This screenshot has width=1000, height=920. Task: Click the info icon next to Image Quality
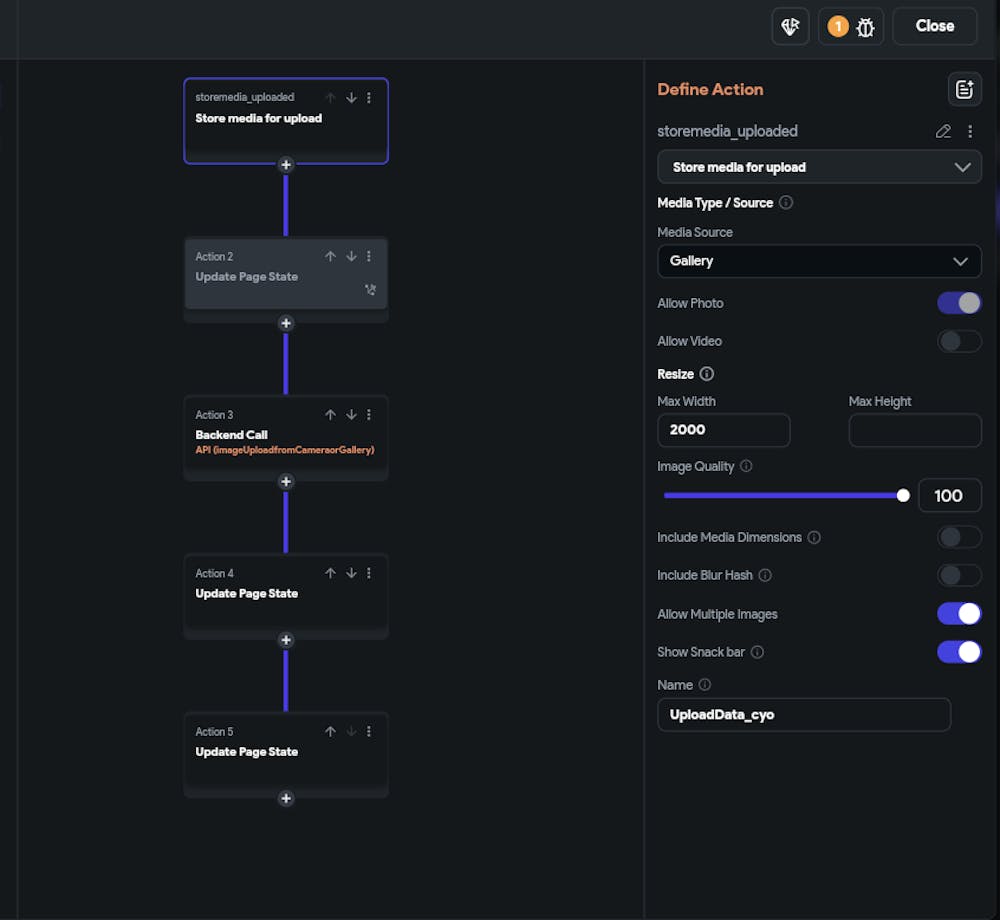point(746,466)
